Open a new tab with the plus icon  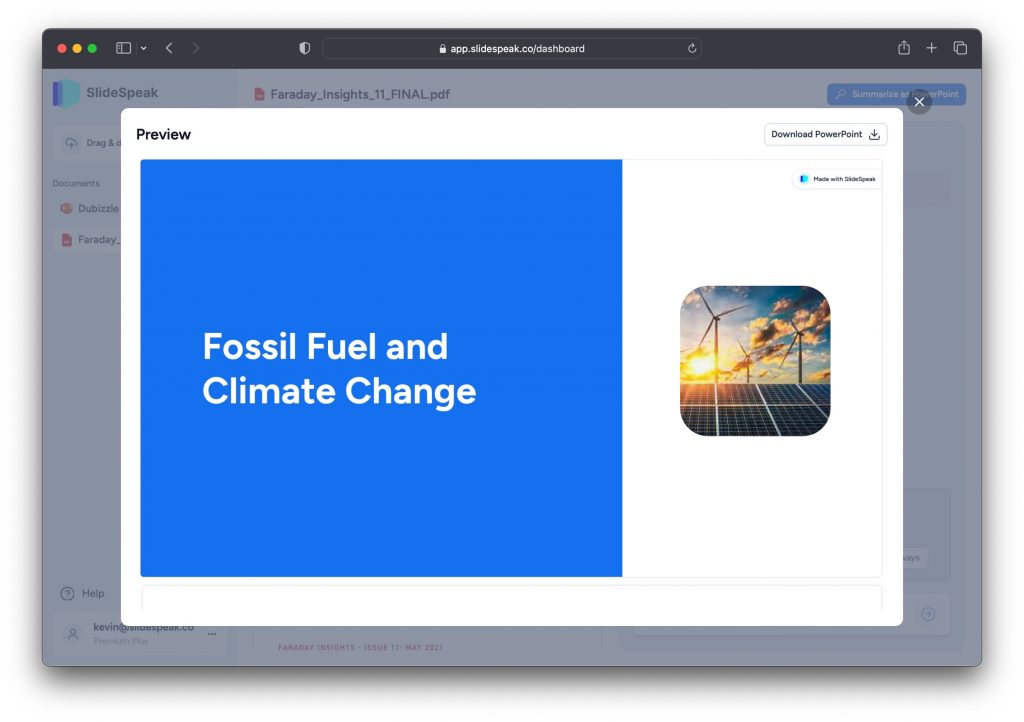(x=932, y=48)
